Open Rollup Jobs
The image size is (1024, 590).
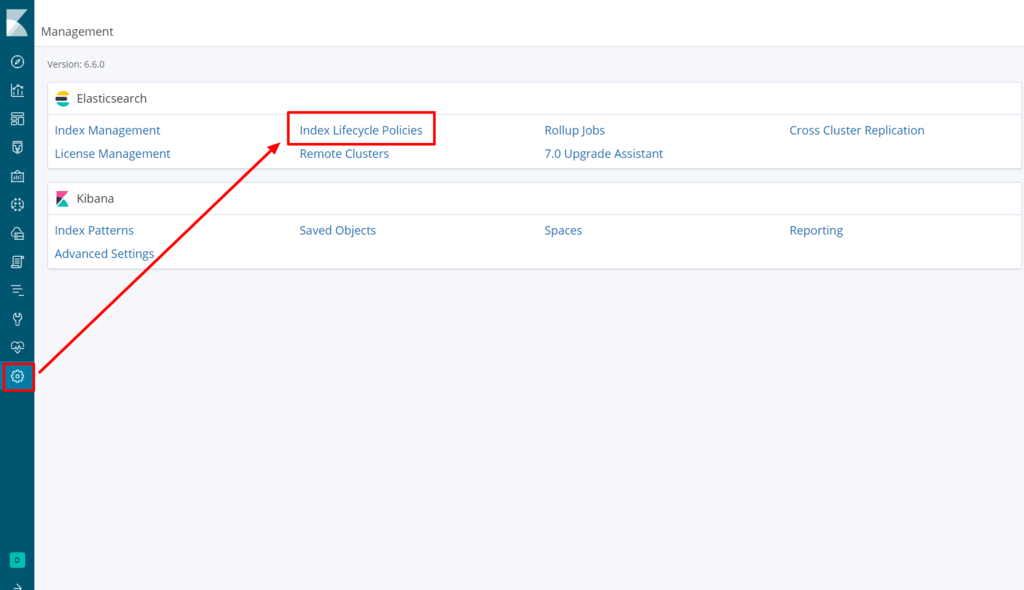575,130
